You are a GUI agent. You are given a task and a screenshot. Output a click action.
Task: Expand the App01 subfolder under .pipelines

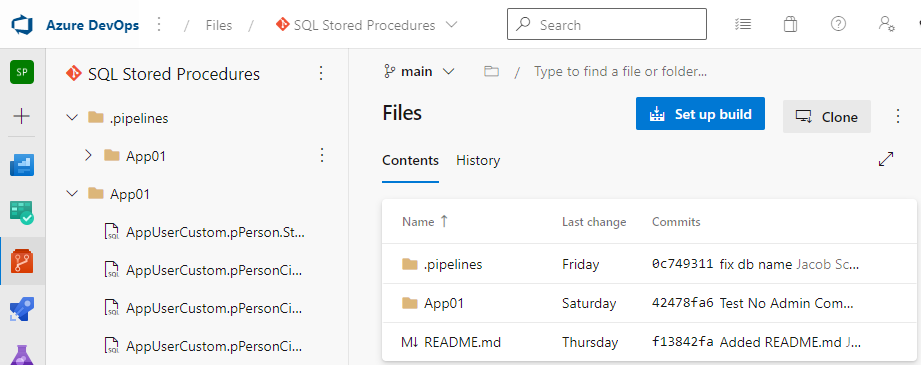89,155
